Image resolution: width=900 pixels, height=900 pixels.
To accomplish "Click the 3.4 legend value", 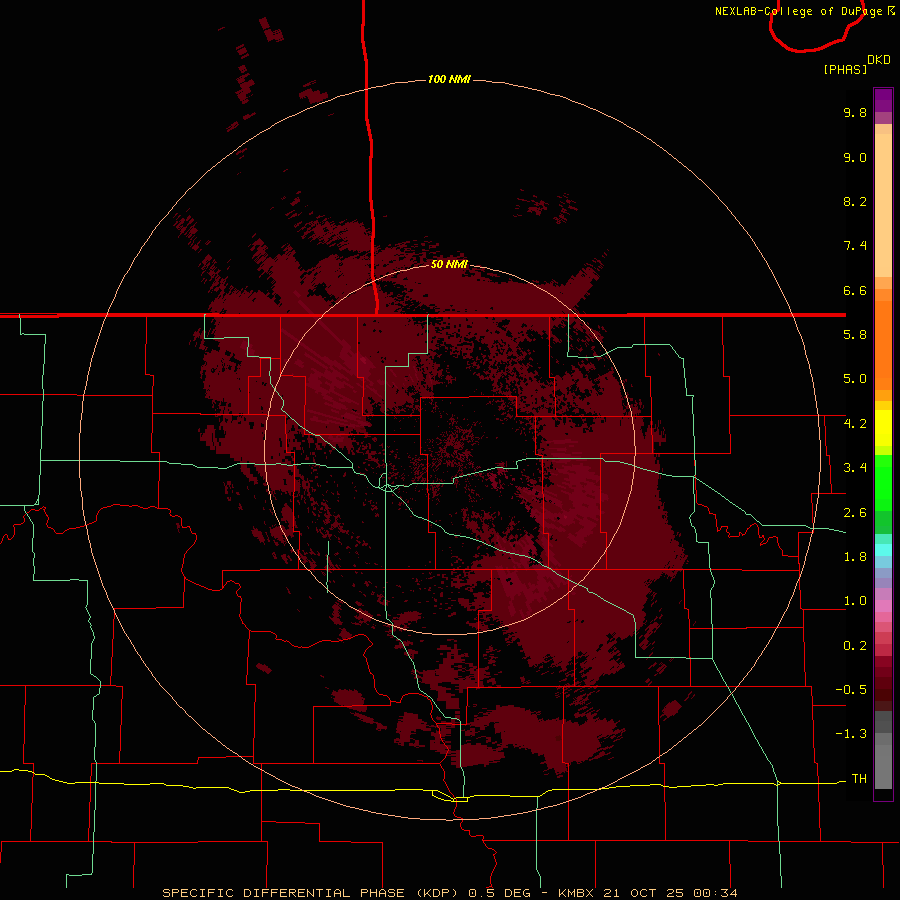I will [x=855, y=468].
